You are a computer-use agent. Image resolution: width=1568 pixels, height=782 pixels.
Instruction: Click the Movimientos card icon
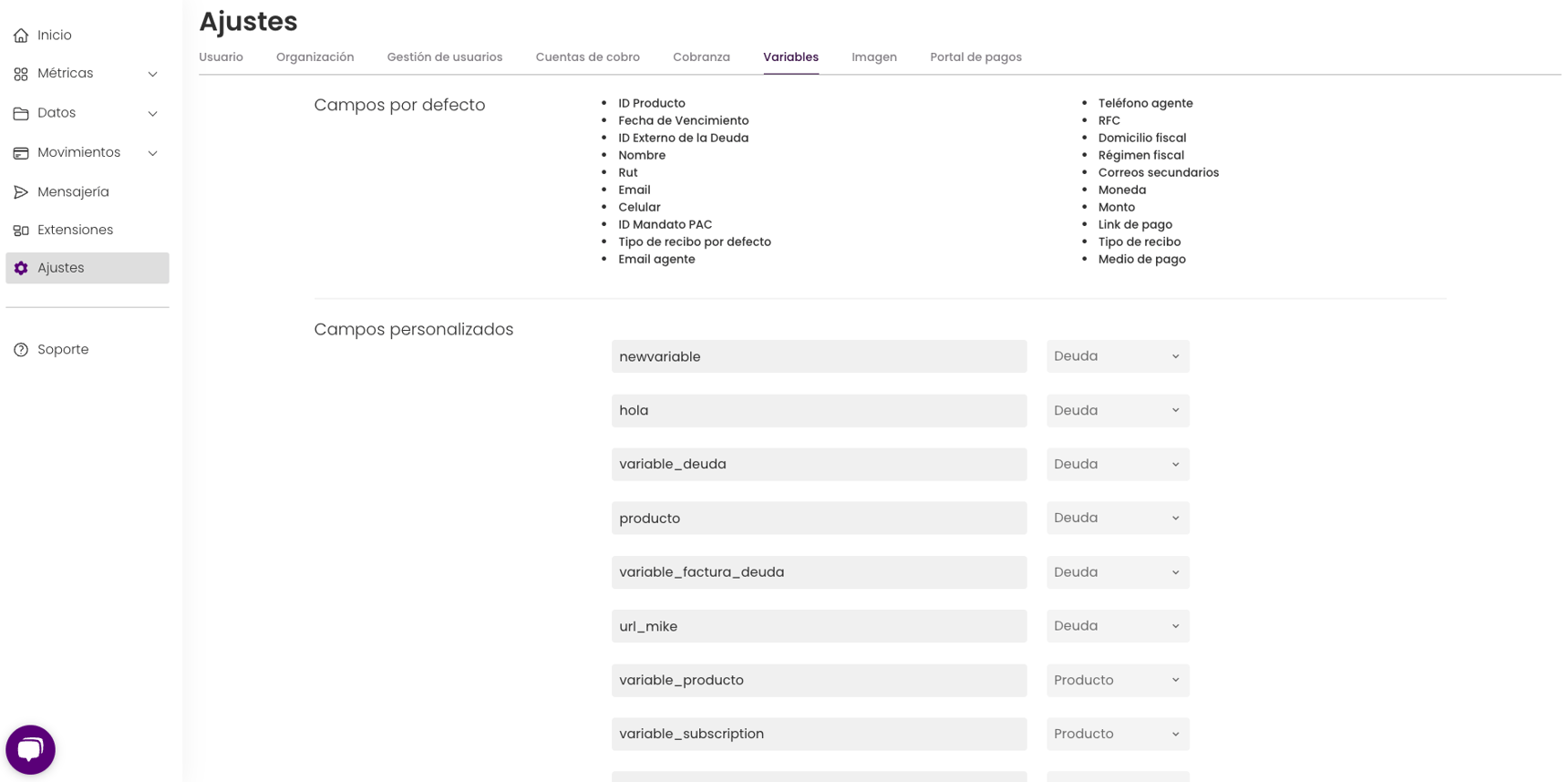click(x=21, y=153)
